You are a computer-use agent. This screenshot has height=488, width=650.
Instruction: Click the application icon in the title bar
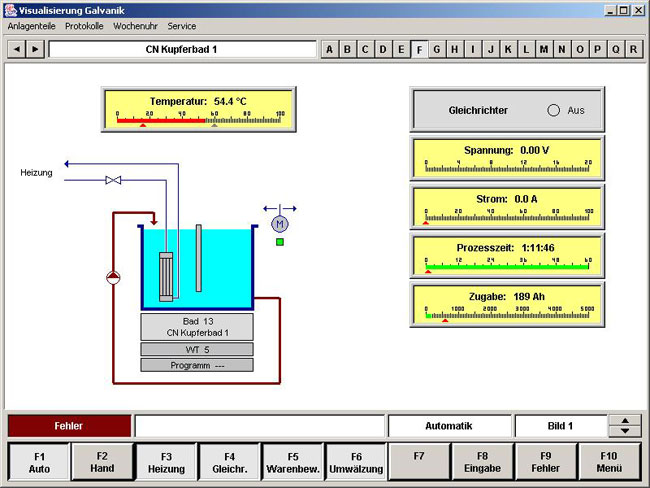9,9
